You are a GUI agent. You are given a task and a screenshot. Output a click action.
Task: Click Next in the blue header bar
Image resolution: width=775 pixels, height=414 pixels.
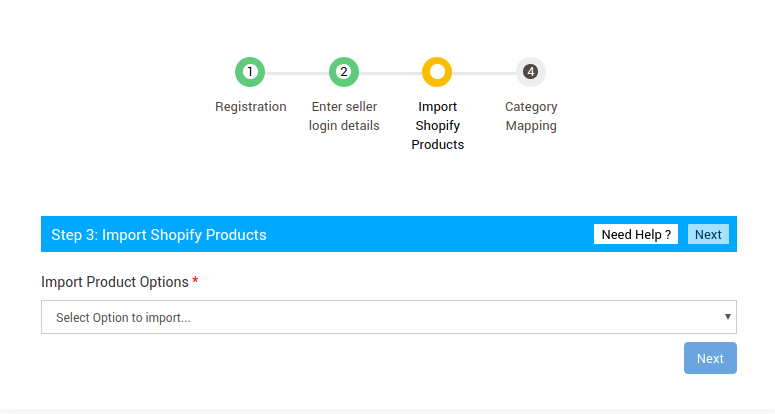click(708, 234)
